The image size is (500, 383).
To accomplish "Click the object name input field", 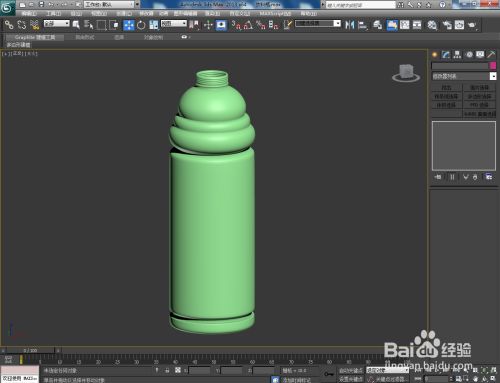I will [x=460, y=66].
